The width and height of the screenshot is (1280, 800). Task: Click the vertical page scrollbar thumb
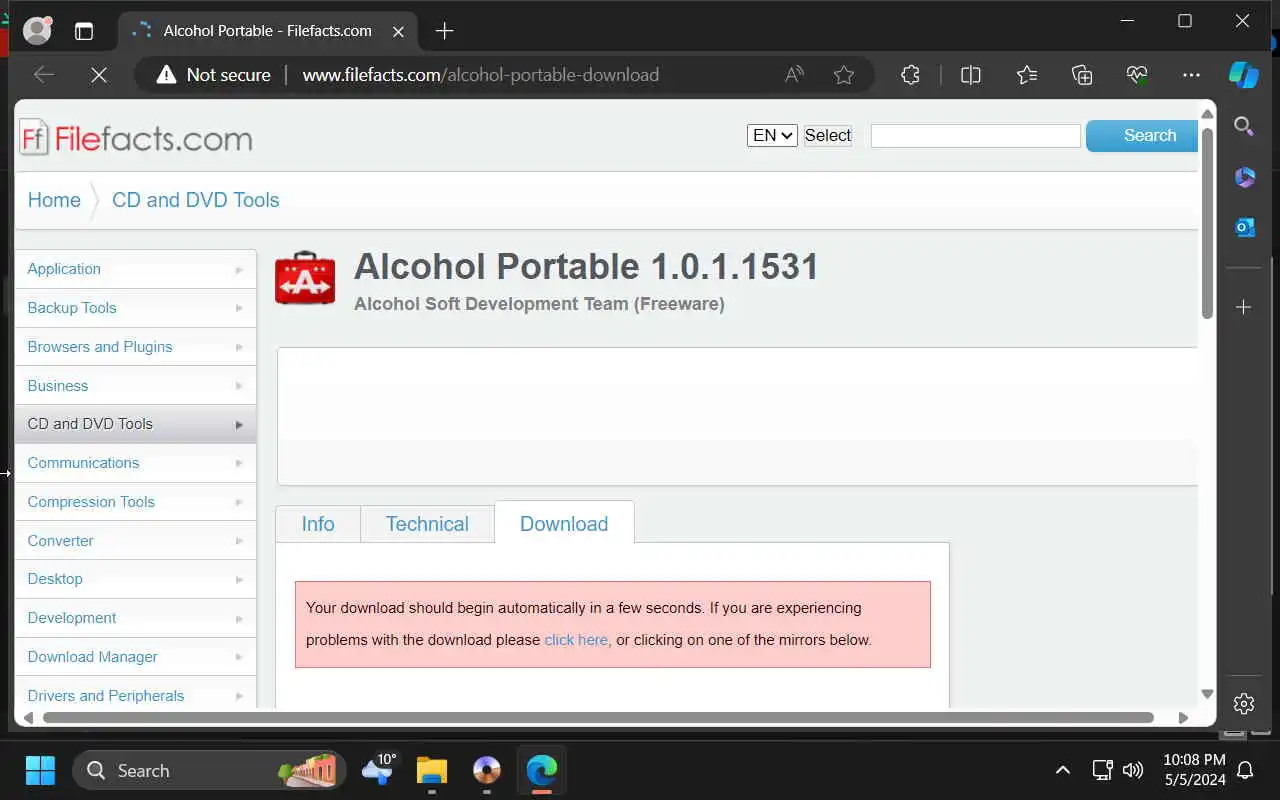click(1207, 222)
